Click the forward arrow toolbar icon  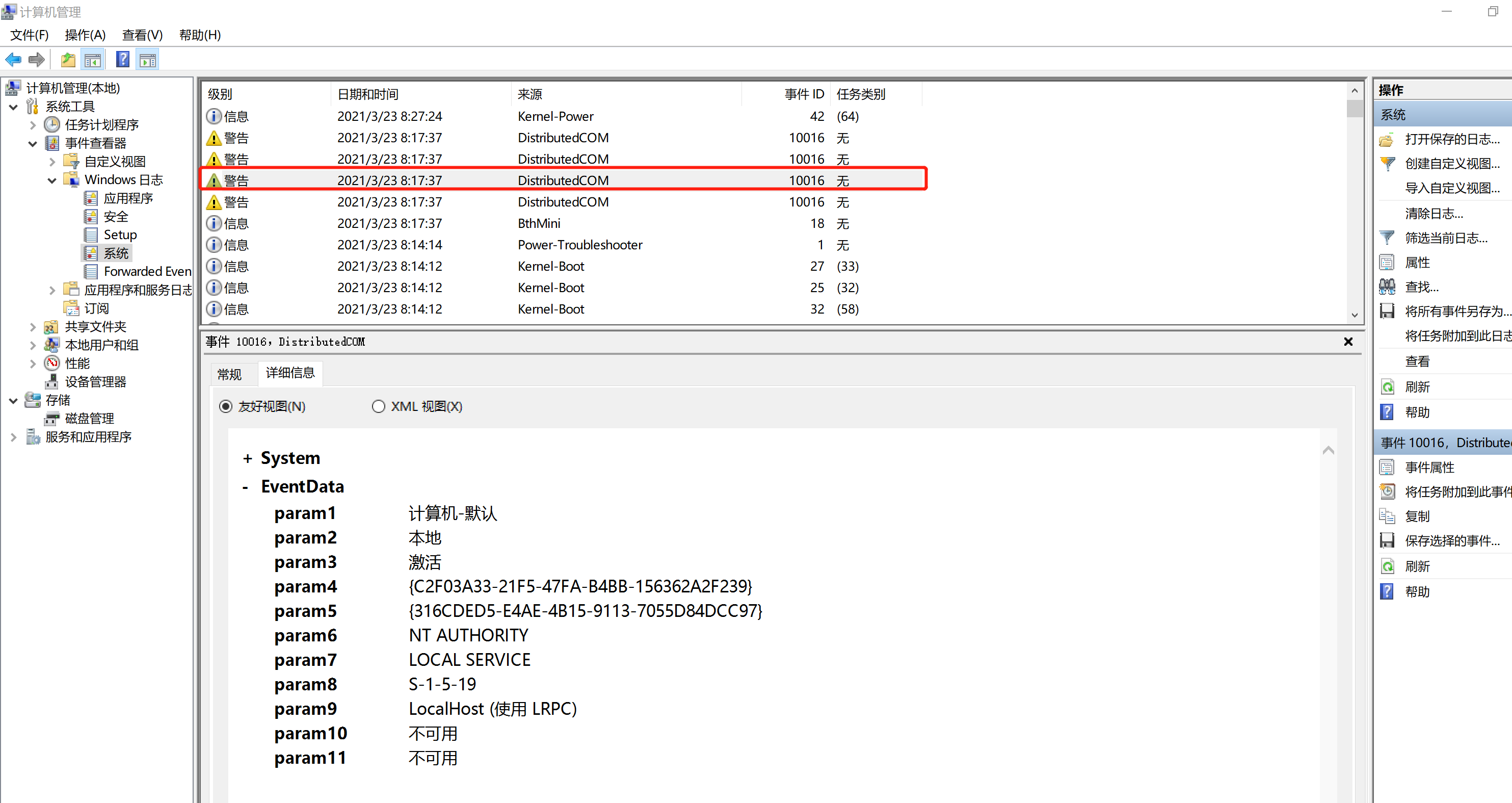(37, 59)
